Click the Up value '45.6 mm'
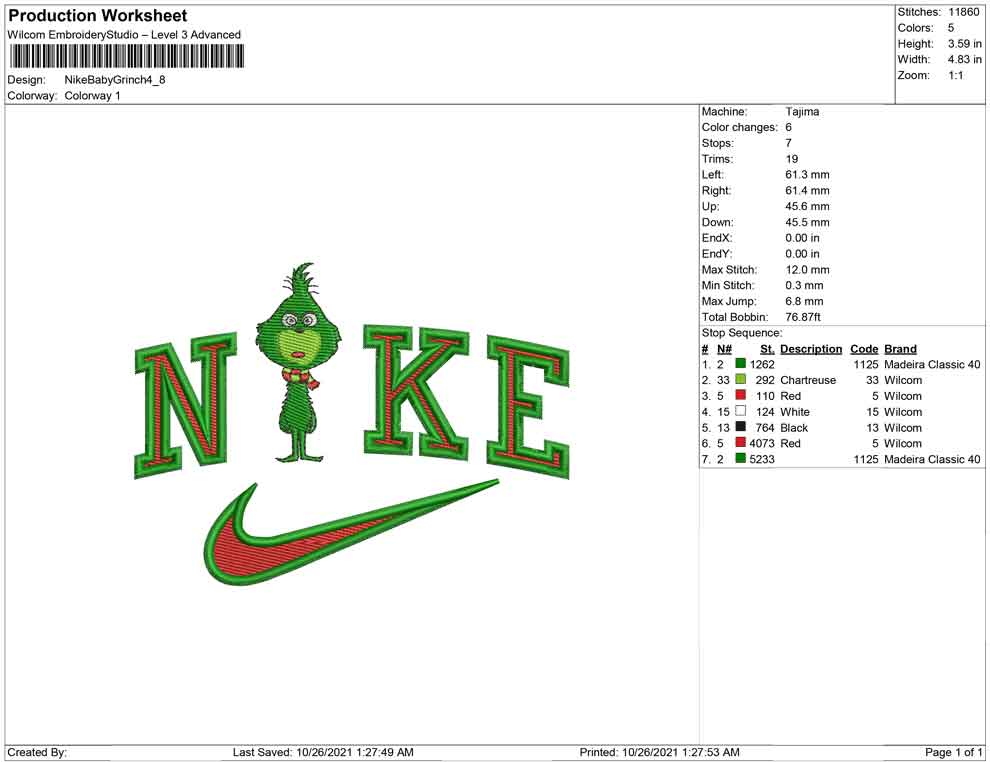The image size is (990, 762). [x=808, y=206]
